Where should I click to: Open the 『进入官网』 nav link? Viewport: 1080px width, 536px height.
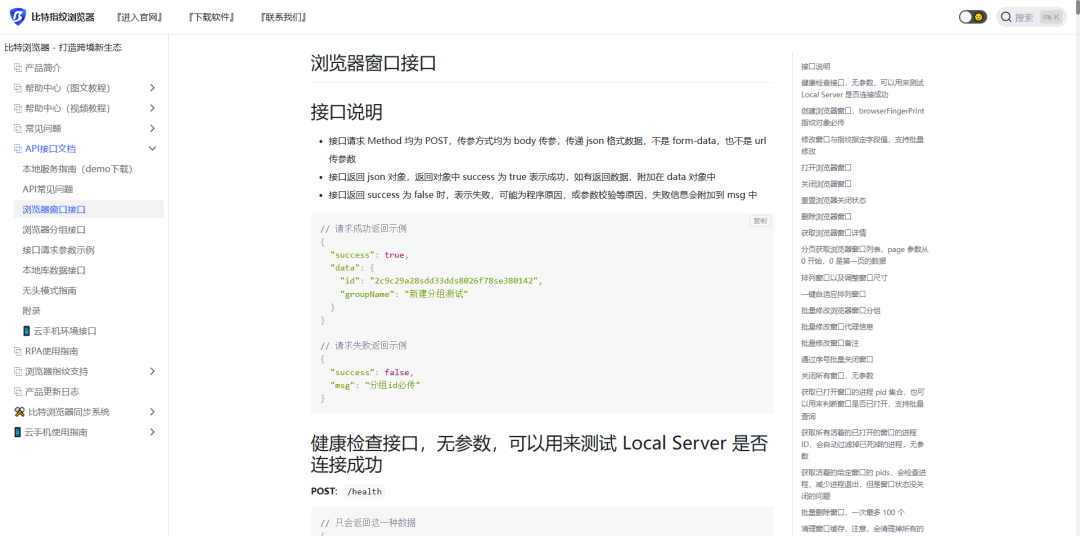pos(139,17)
